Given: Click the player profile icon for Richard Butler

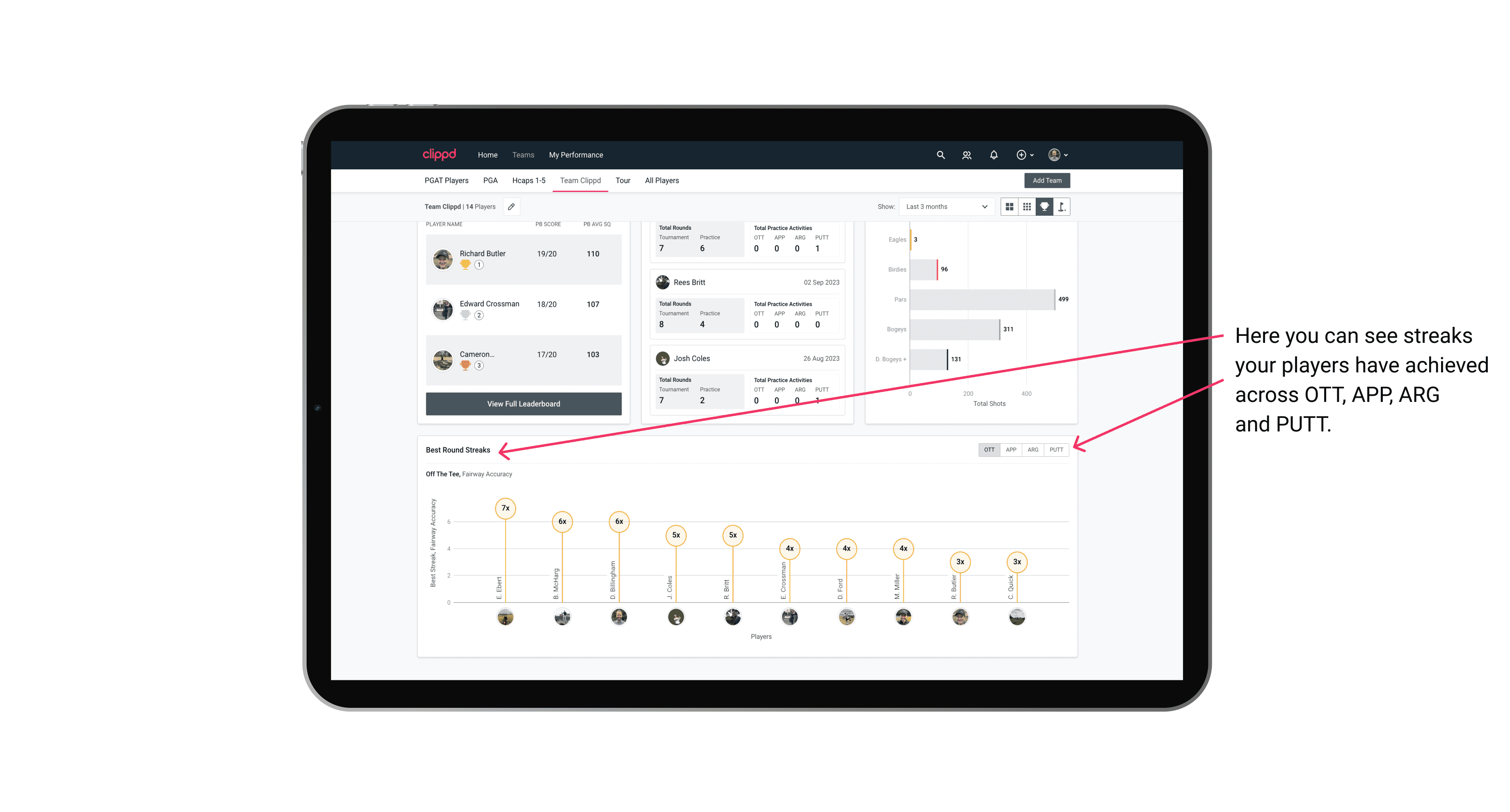Looking at the screenshot, I should pos(443,260).
